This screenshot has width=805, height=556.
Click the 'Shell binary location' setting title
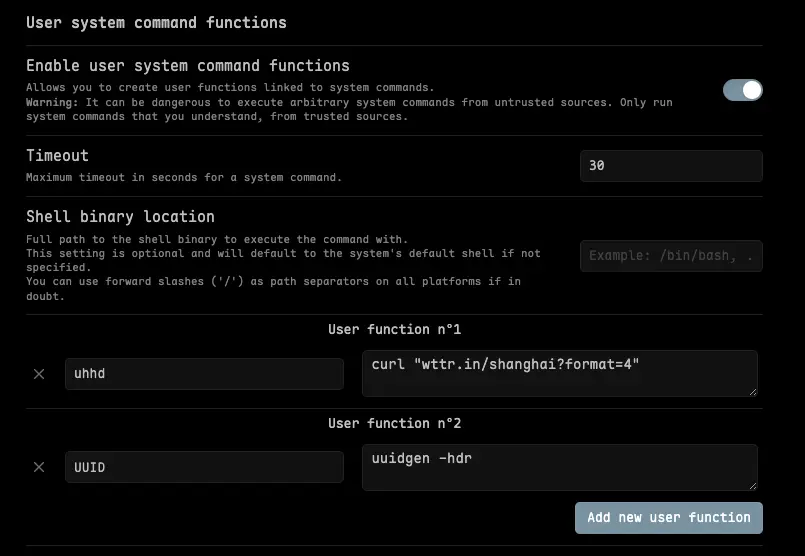coord(120,216)
